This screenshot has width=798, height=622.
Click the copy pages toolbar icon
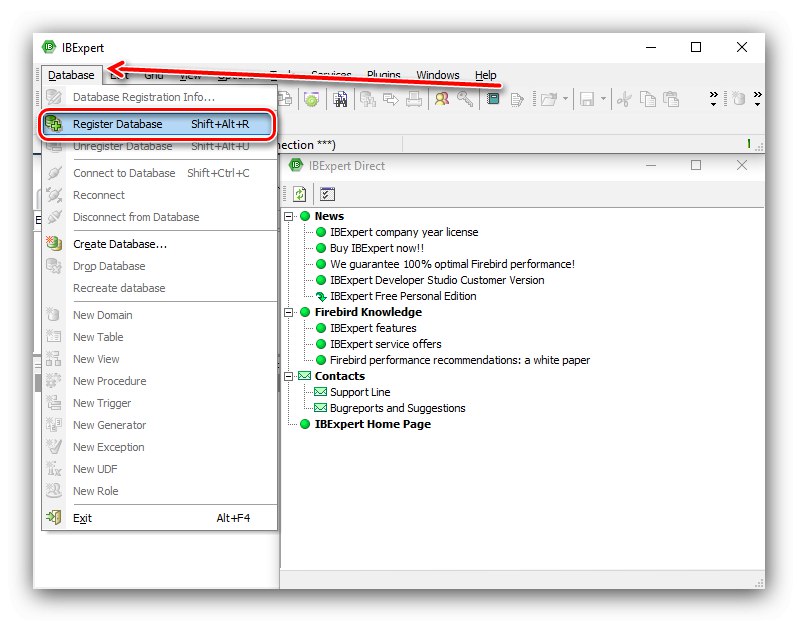click(647, 99)
